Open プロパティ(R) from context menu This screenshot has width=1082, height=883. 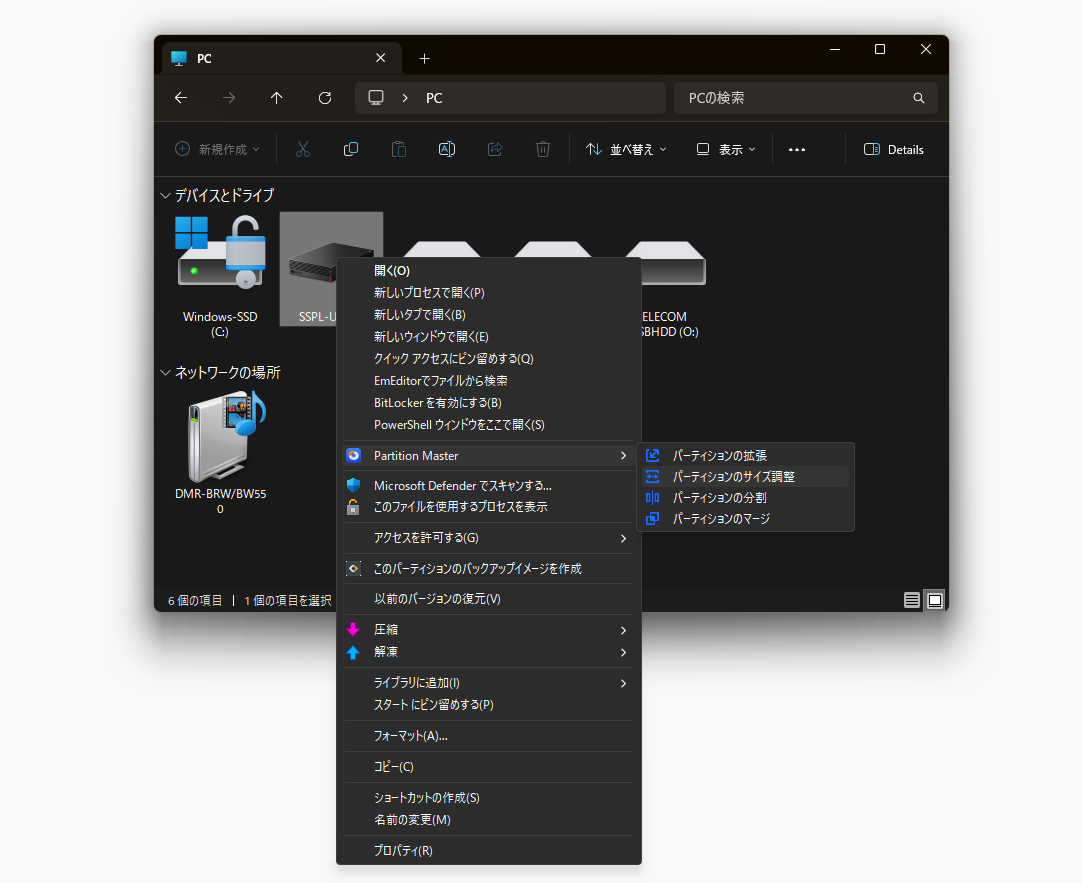point(489,851)
